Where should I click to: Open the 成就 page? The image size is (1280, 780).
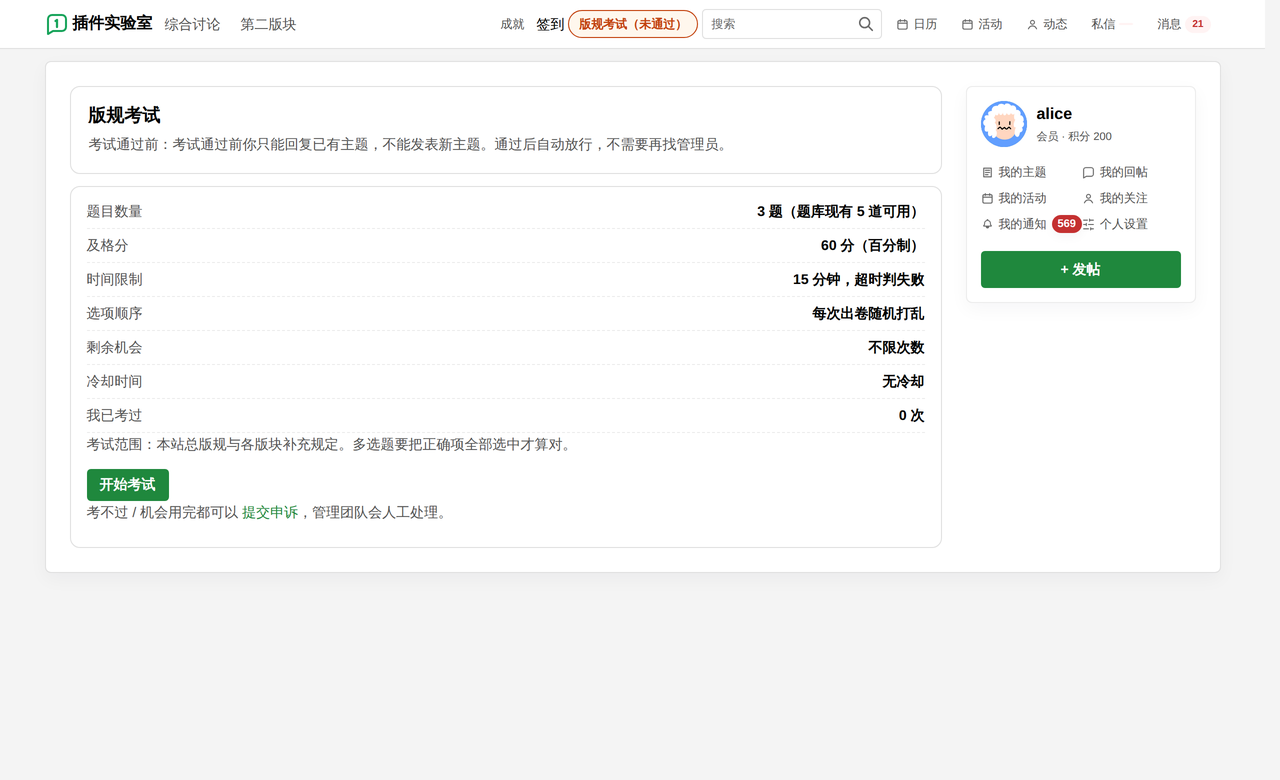click(512, 24)
